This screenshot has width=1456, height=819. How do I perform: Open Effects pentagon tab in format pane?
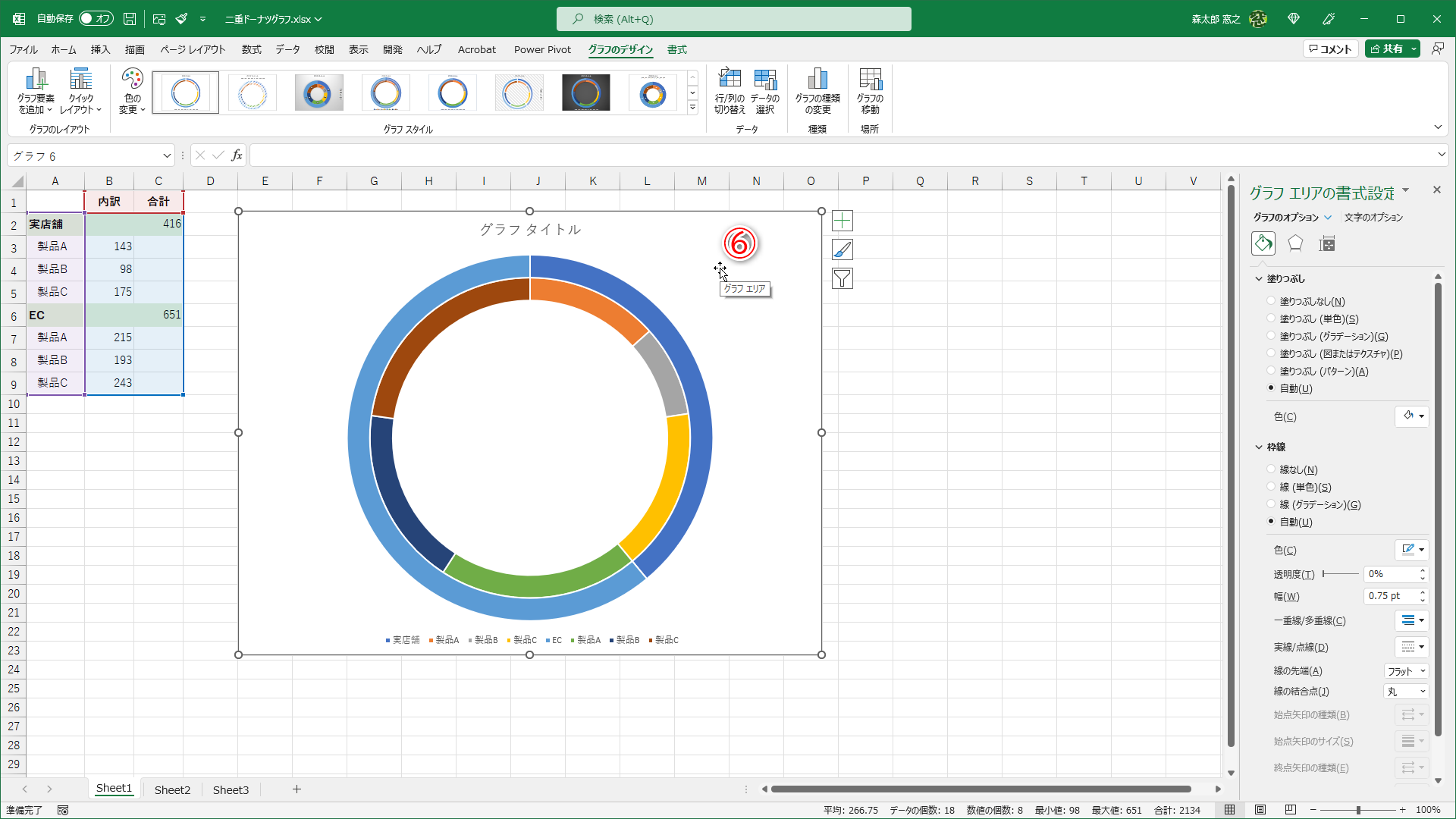pos(1295,243)
